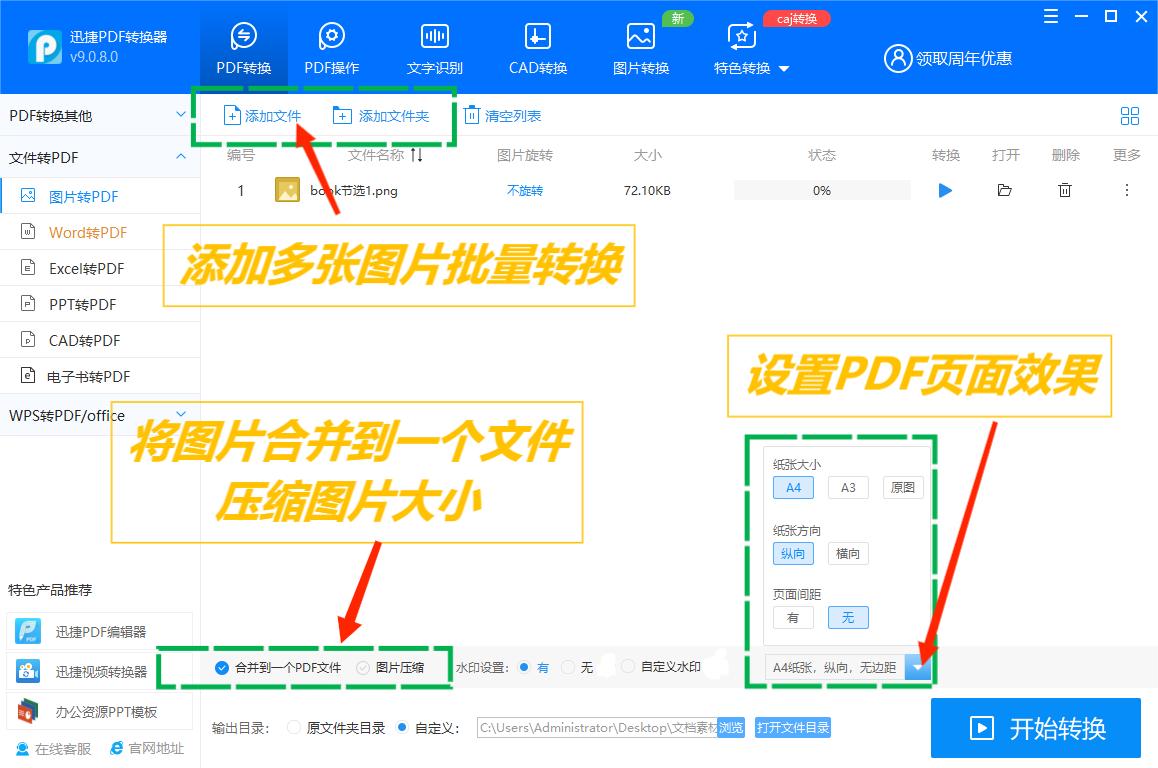Open the CAD转换 feature
Image resolution: width=1158 pixels, height=768 pixels.
click(x=536, y=45)
